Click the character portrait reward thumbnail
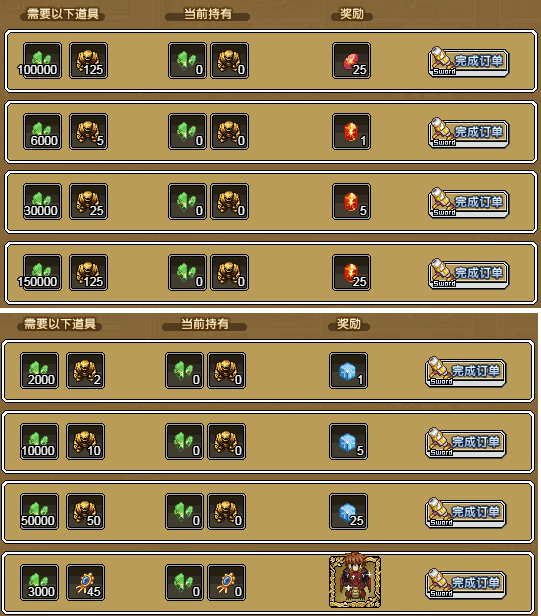 click(x=355, y=581)
